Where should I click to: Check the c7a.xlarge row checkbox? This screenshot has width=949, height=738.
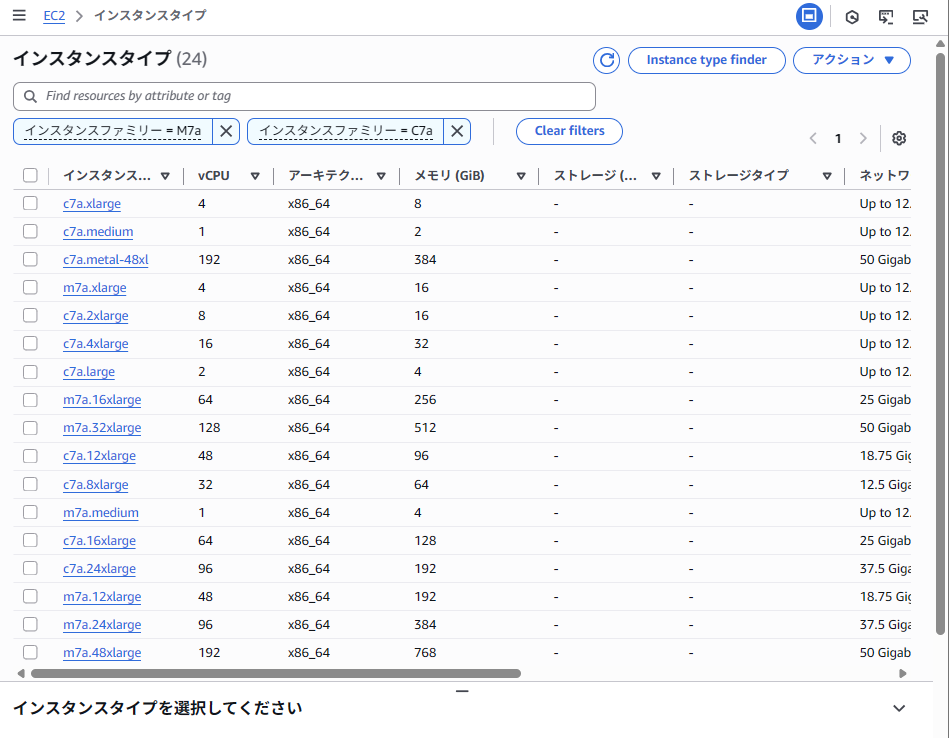[30, 203]
